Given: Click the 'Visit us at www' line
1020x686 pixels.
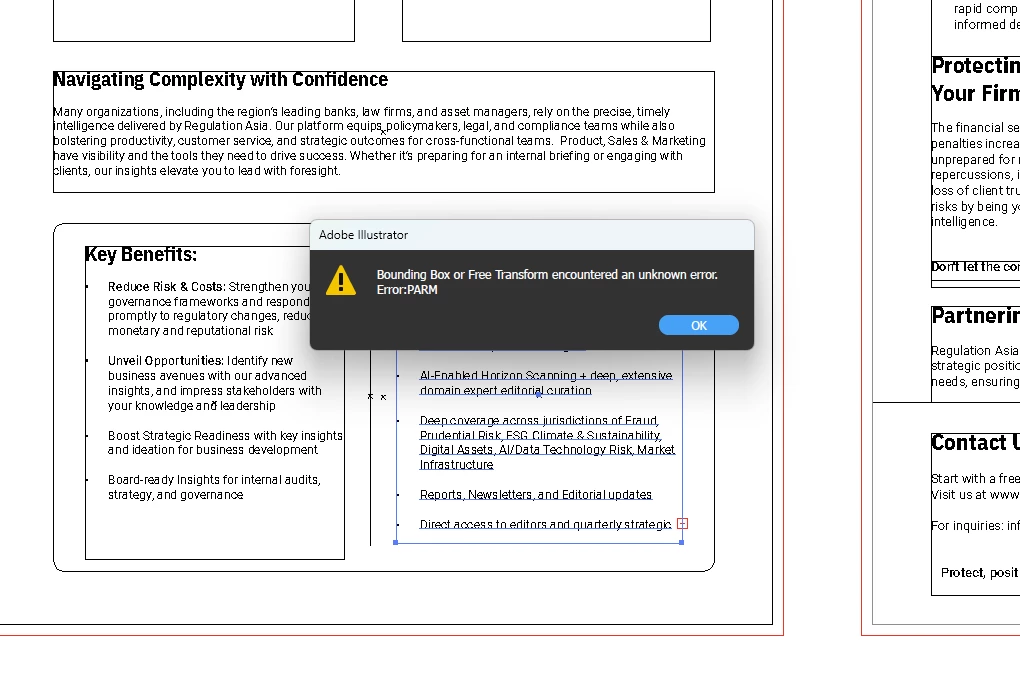Looking at the screenshot, I should pyautogui.click(x=975, y=495).
